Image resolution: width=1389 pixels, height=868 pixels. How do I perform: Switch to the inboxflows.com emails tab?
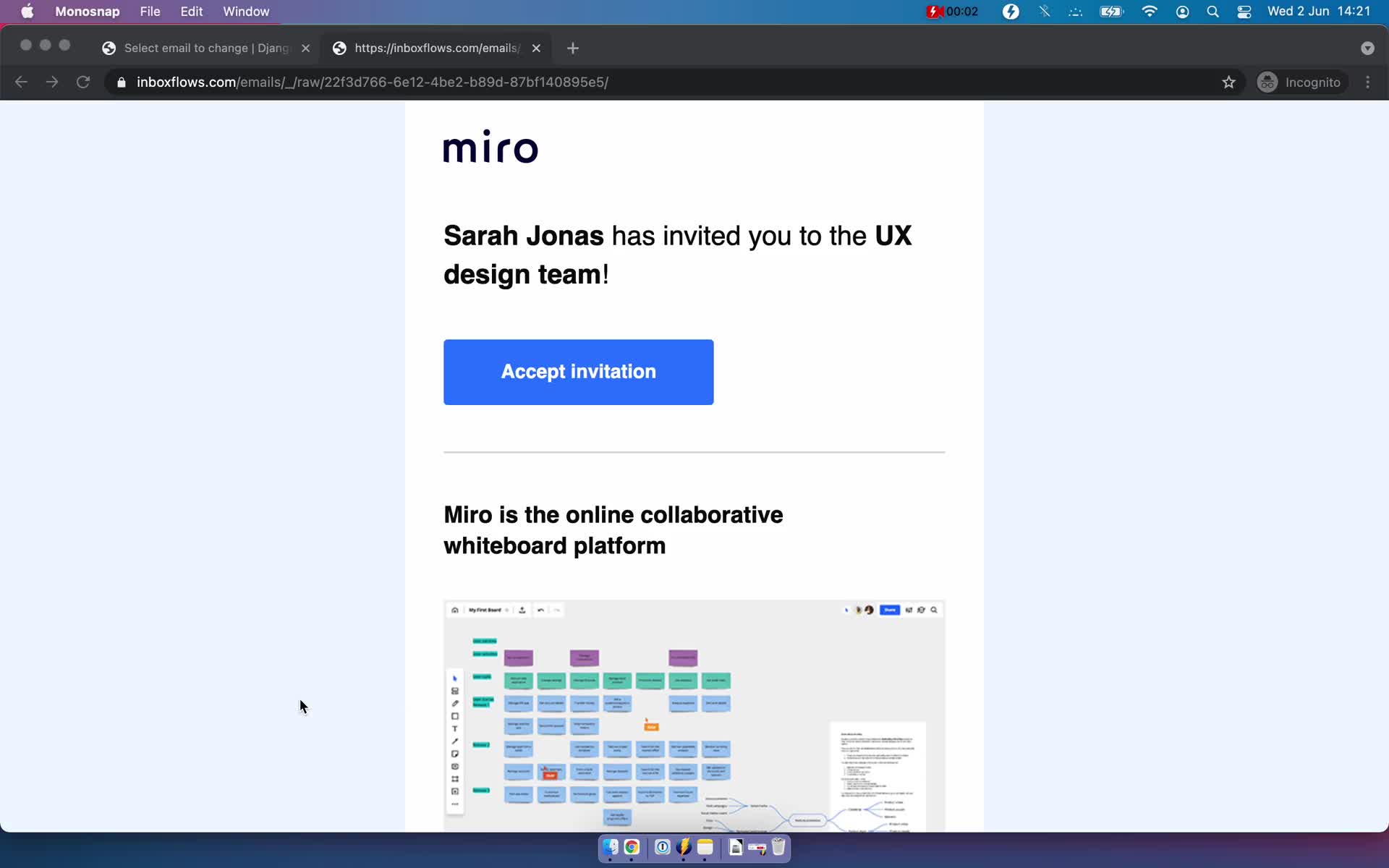click(436, 48)
